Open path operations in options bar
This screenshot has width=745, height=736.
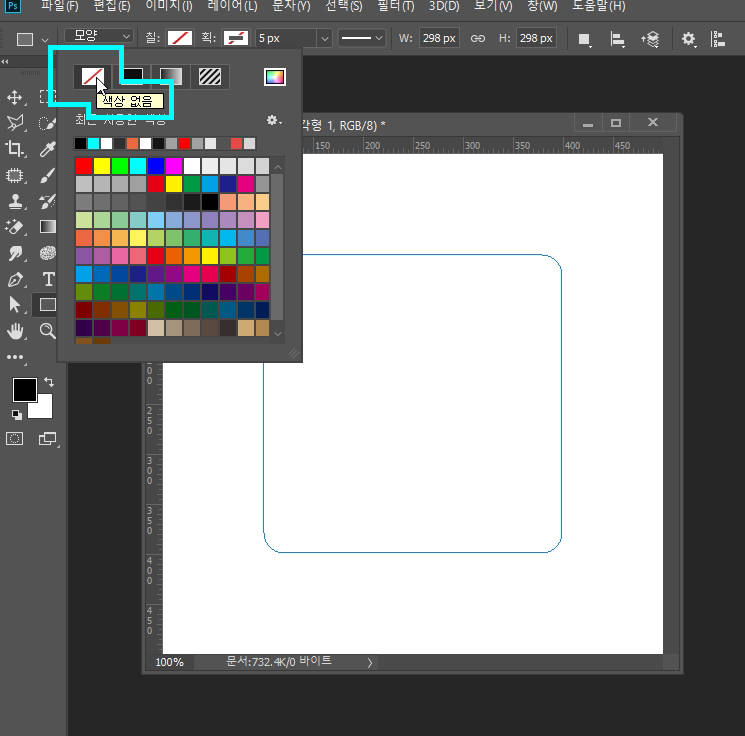coord(584,39)
